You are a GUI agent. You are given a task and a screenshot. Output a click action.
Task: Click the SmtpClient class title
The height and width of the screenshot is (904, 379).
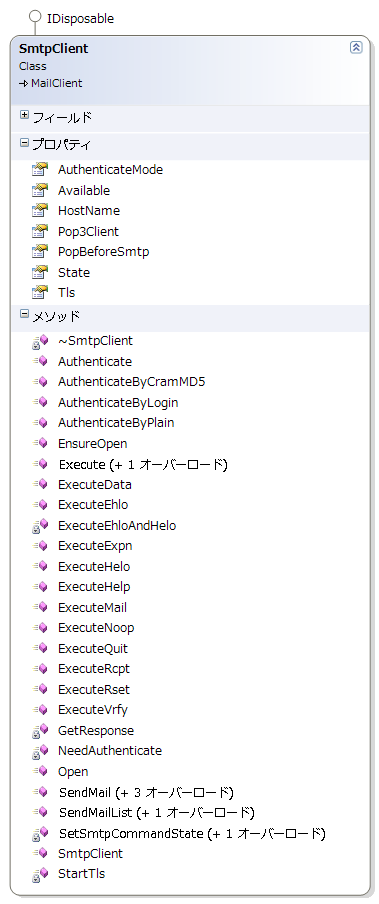(x=53, y=49)
